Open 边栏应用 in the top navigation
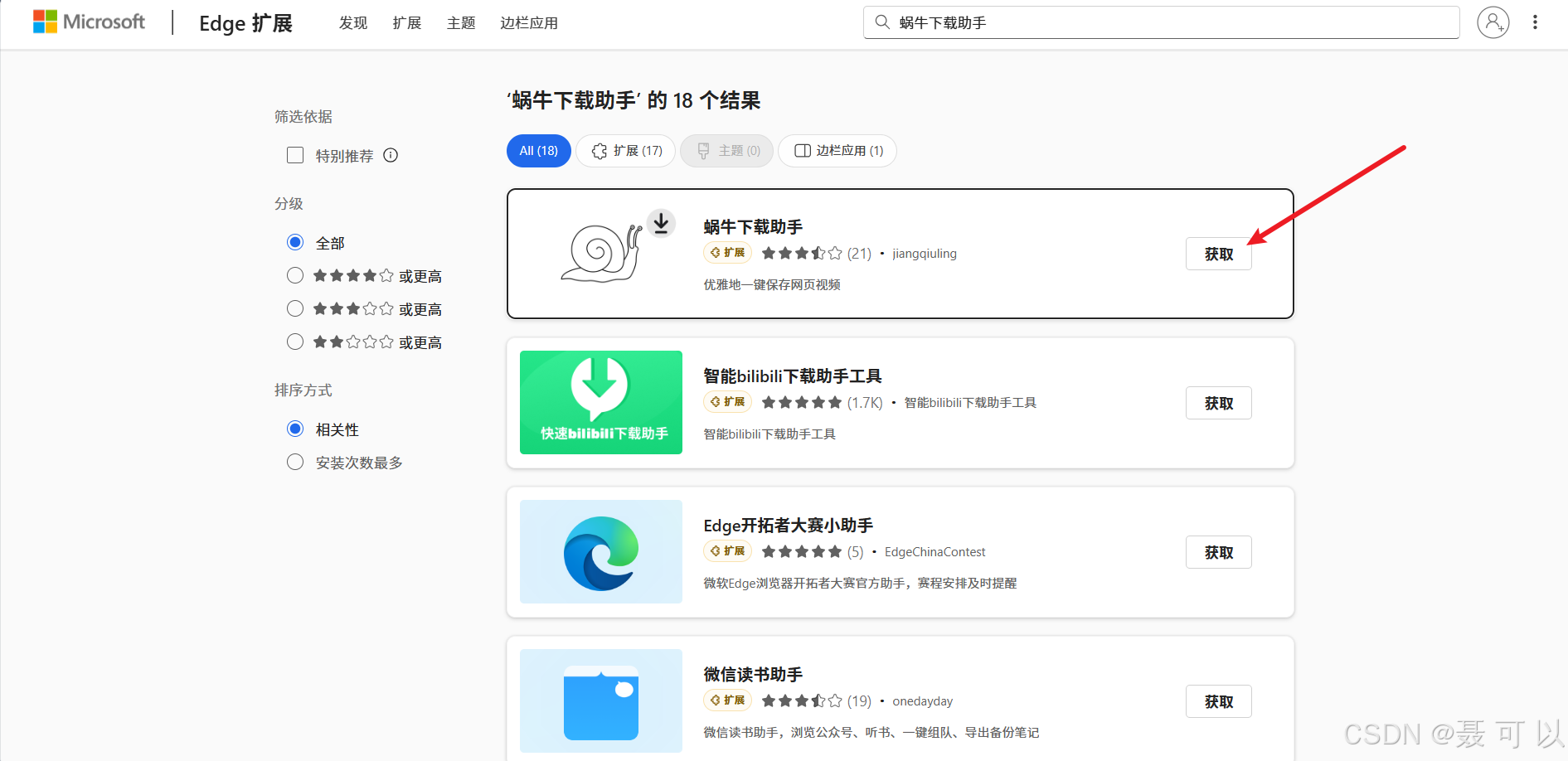 click(x=529, y=23)
